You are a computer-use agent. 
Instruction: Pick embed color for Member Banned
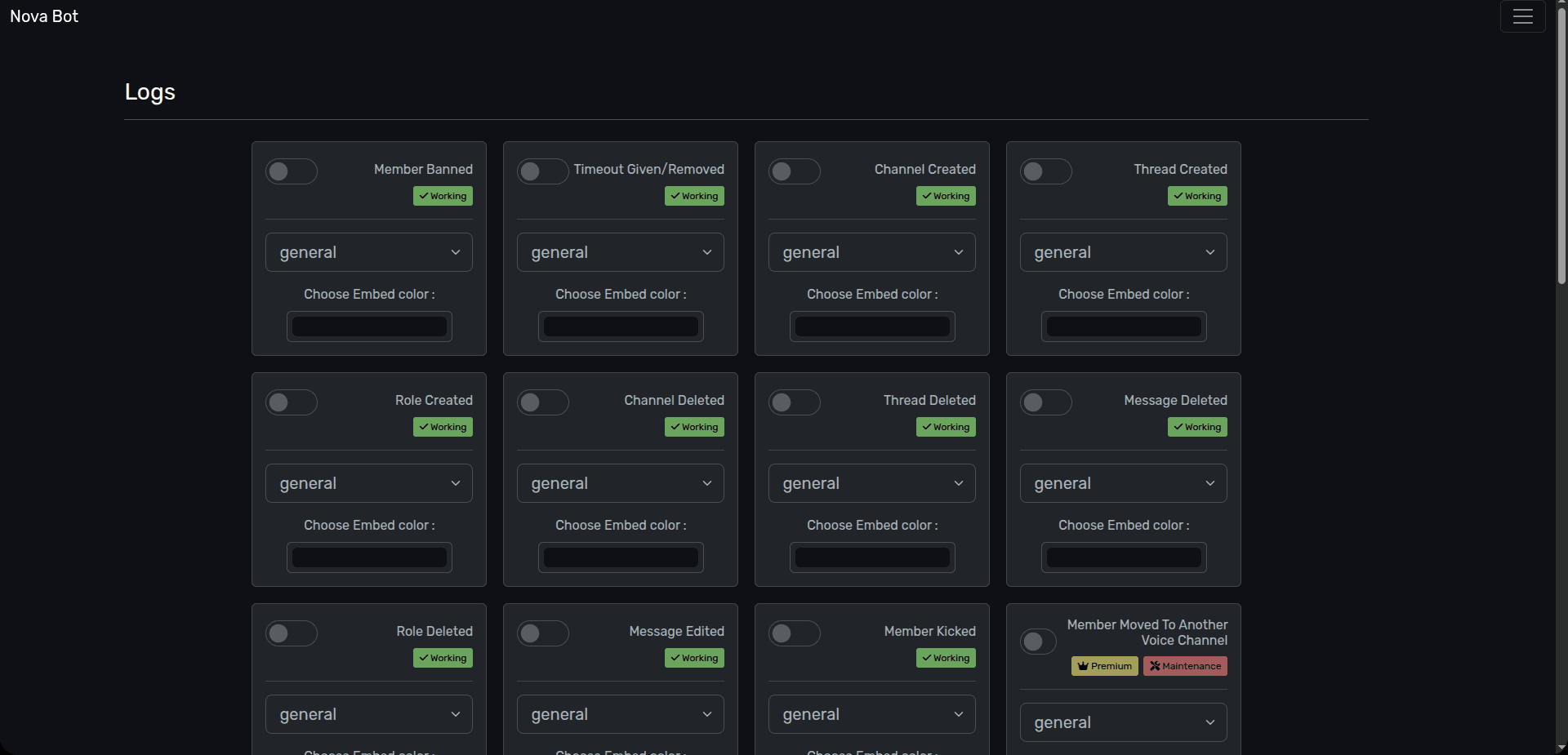coord(369,326)
